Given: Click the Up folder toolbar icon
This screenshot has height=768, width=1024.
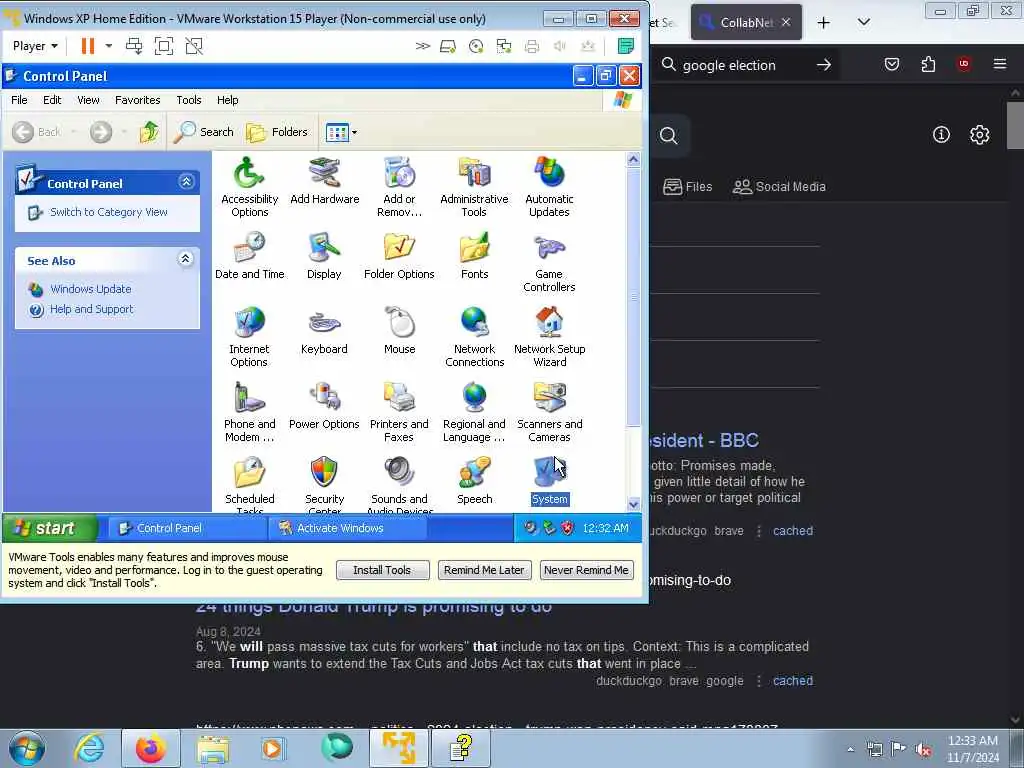Looking at the screenshot, I should [149, 132].
